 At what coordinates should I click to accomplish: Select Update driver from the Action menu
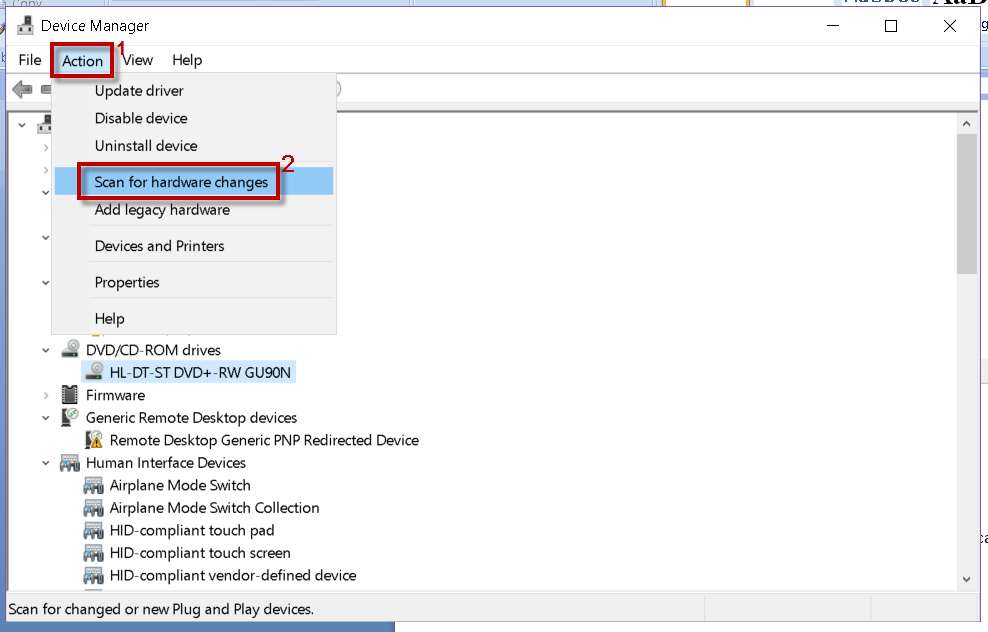click(x=139, y=91)
